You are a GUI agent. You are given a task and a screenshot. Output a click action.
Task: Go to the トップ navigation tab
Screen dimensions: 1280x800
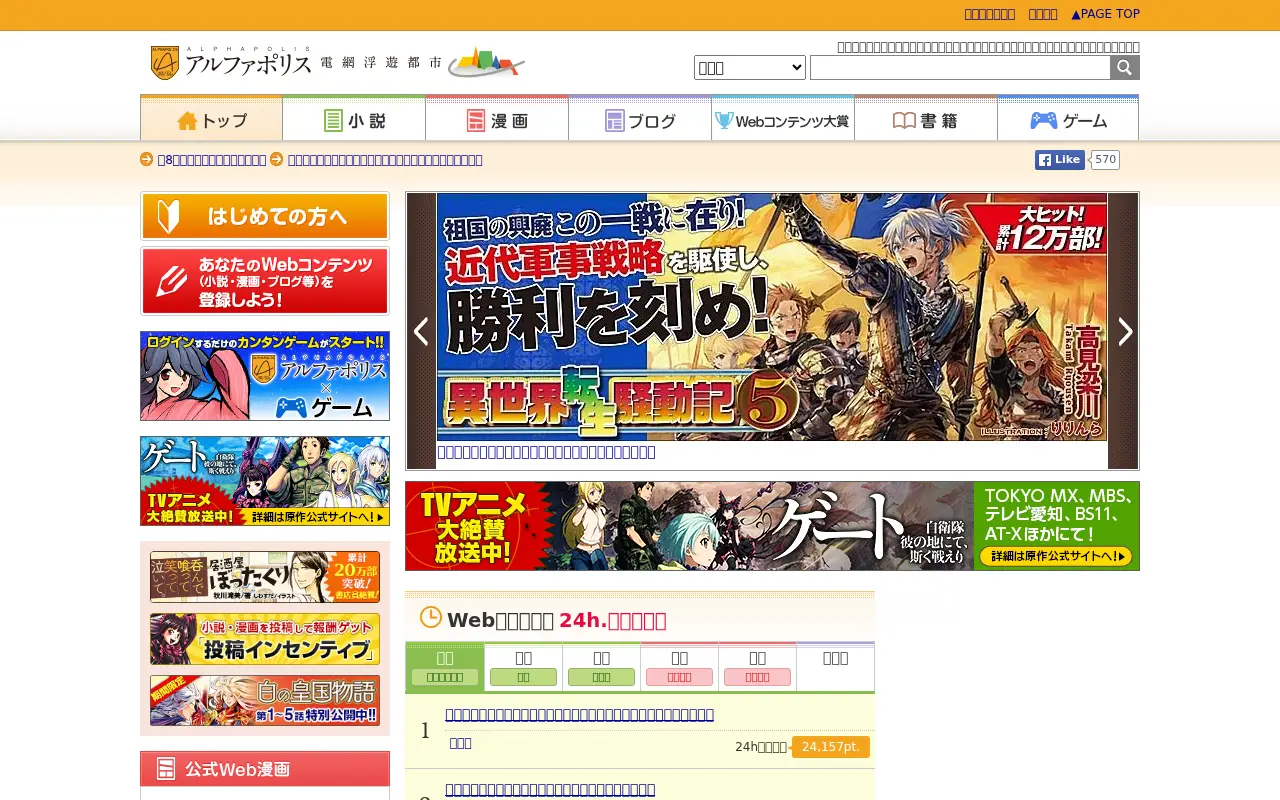[211, 119]
